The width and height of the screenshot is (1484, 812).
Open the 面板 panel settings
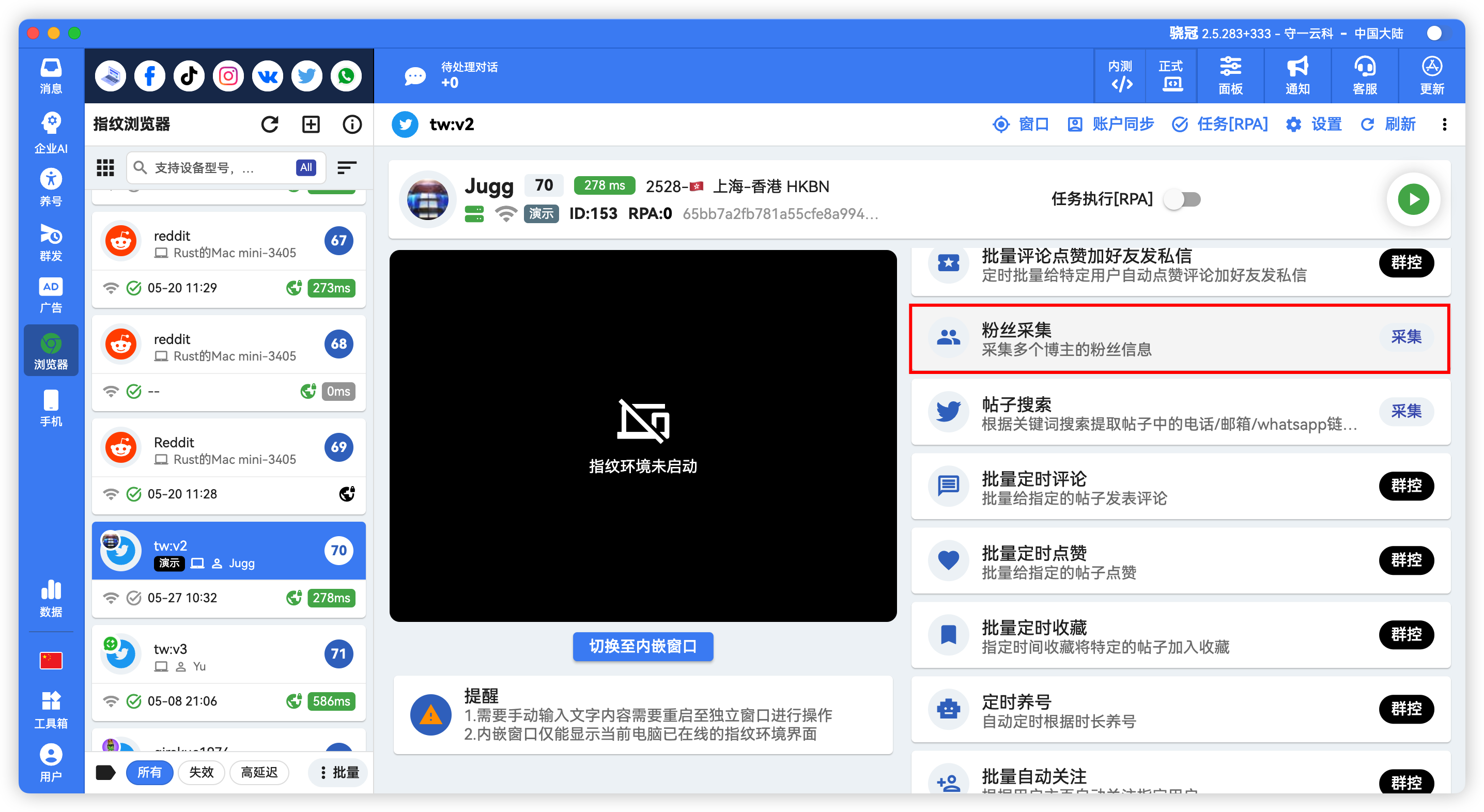tap(1230, 76)
